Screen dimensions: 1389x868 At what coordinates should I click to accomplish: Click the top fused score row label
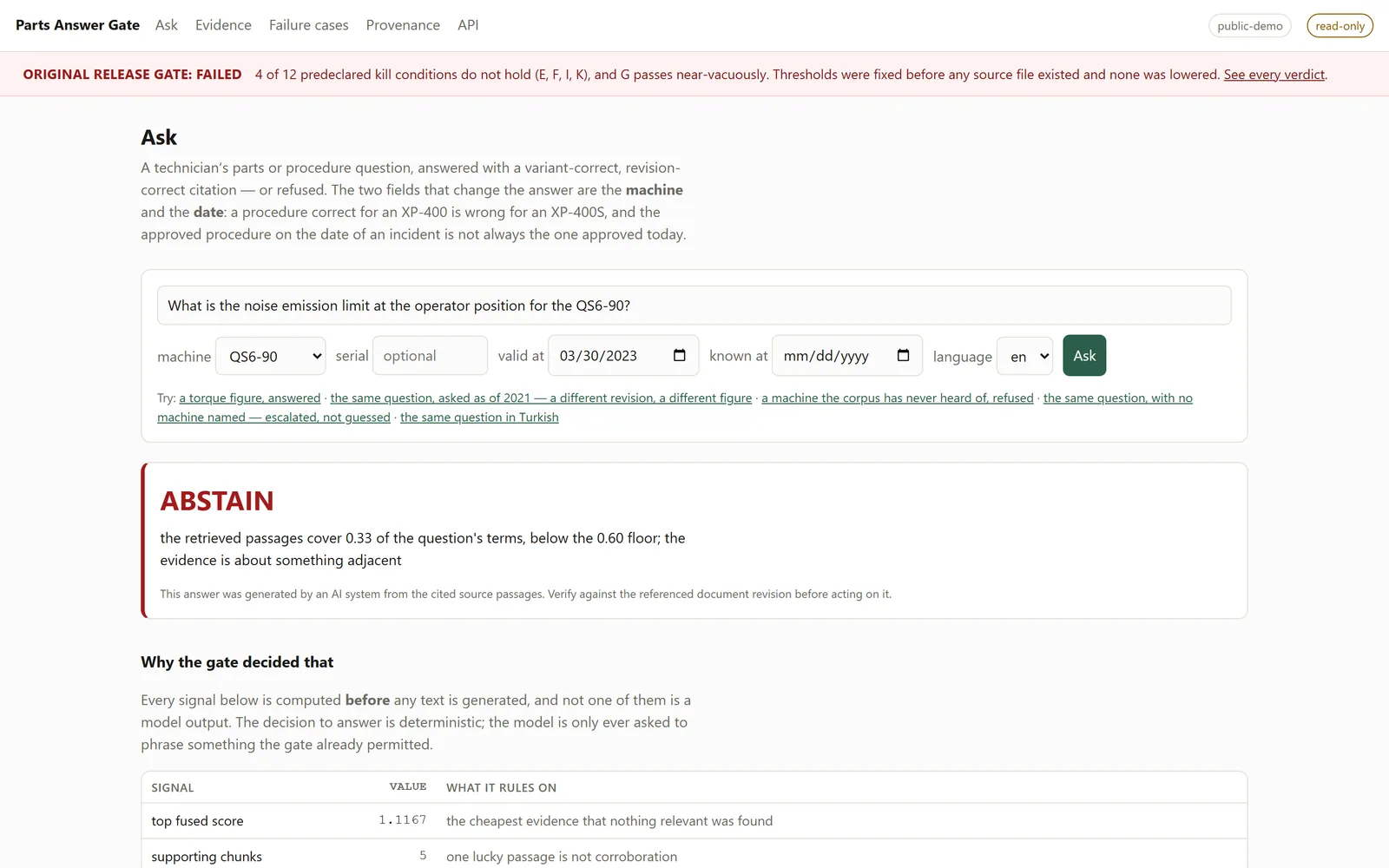197,821
